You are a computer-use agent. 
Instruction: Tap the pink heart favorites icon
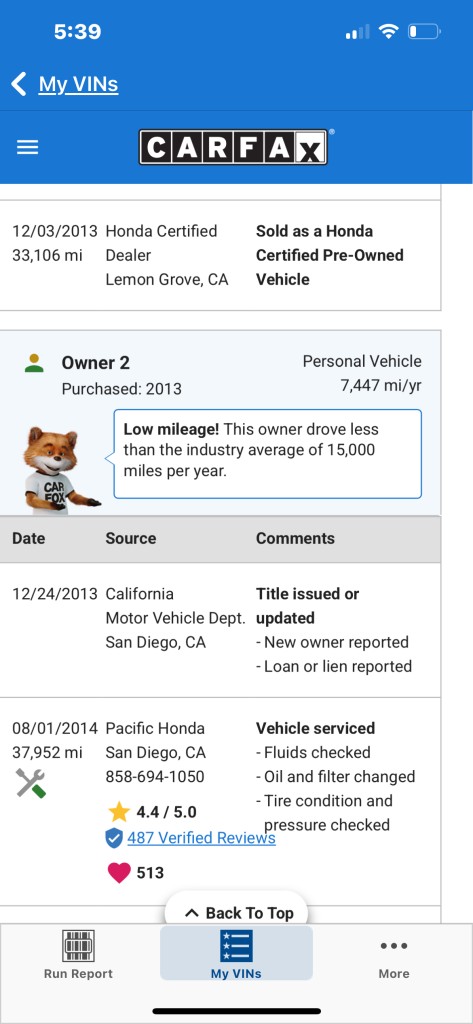[x=119, y=872]
